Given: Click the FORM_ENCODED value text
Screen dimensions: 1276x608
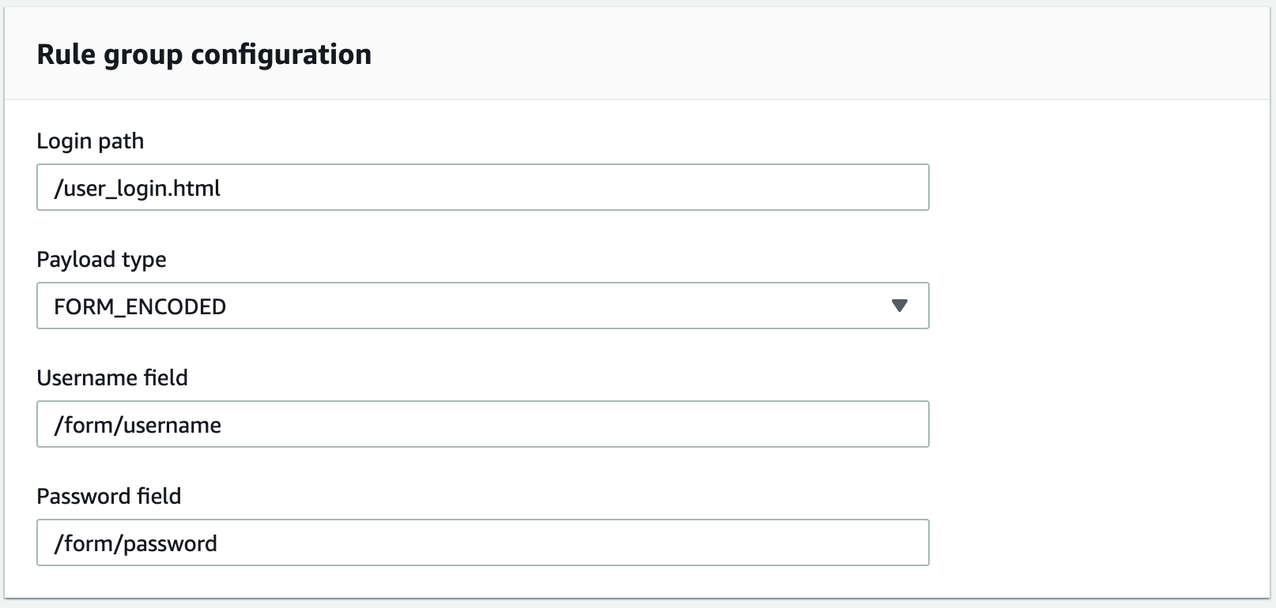Looking at the screenshot, I should [140, 306].
